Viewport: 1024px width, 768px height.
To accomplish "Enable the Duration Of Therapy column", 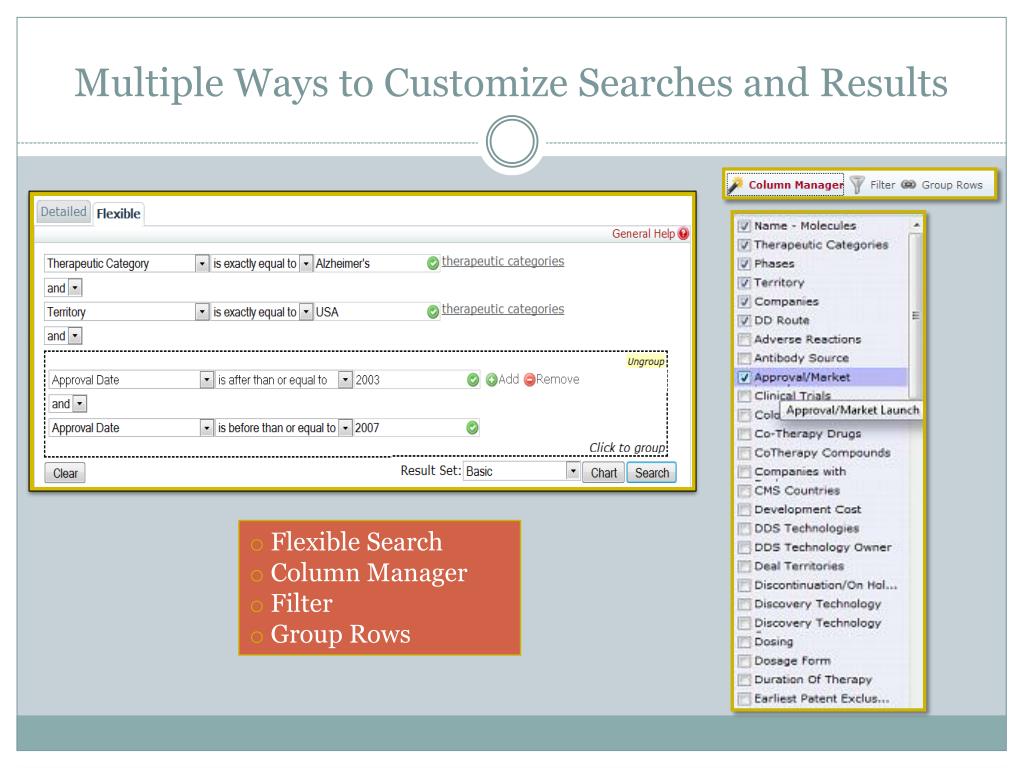I will [x=744, y=680].
